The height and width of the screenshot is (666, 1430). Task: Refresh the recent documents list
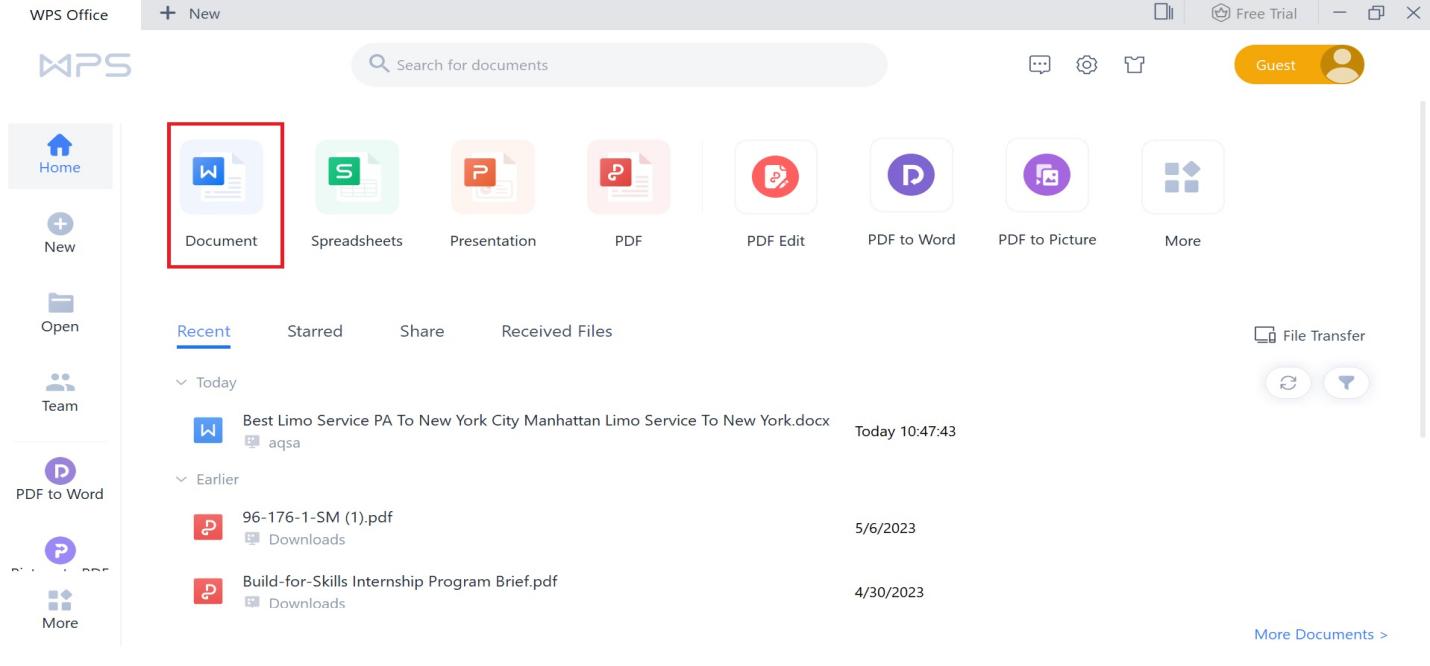(x=1289, y=383)
